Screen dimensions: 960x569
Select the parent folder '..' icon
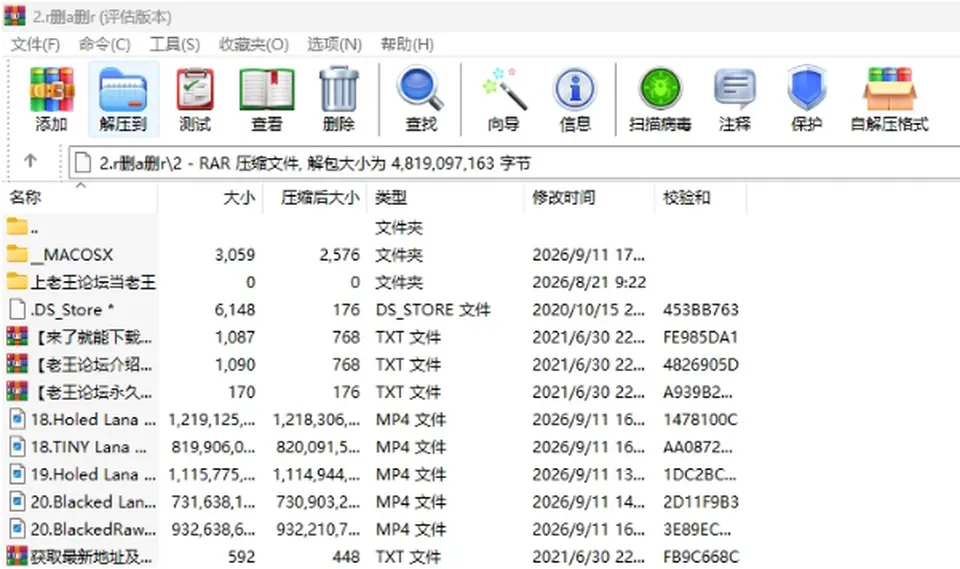pos(17,227)
